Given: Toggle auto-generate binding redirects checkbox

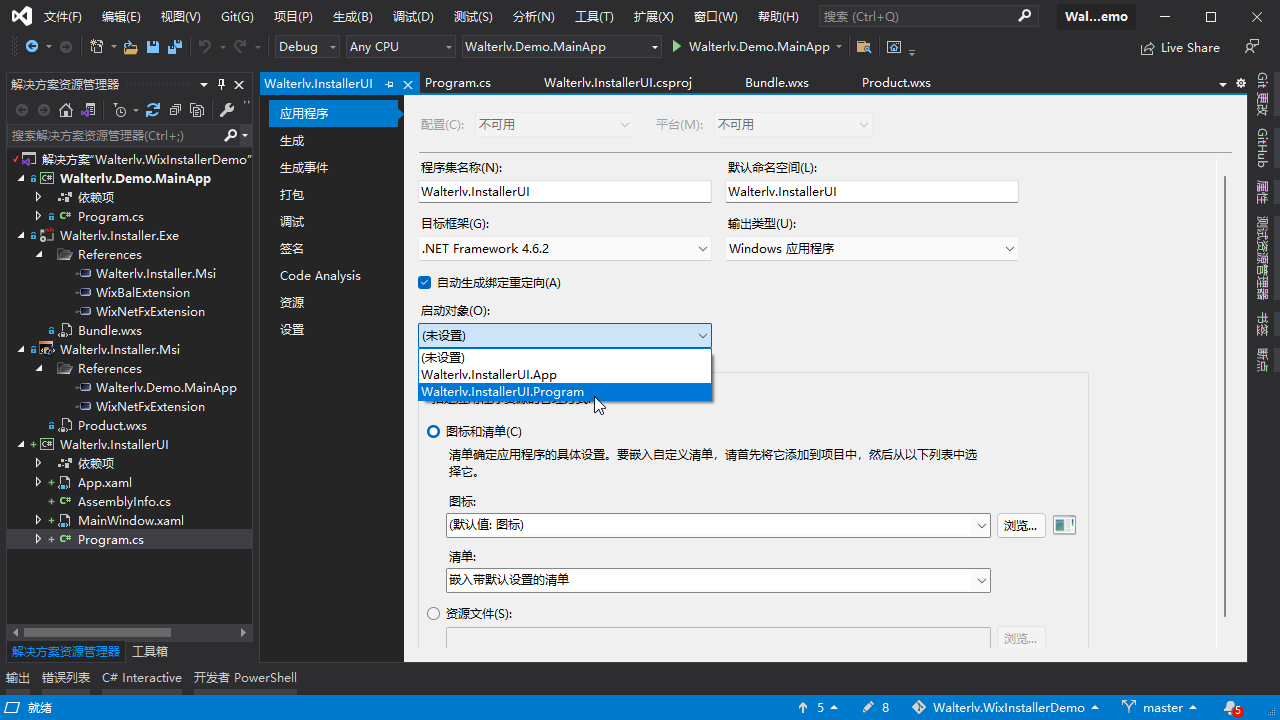Looking at the screenshot, I should [x=425, y=283].
